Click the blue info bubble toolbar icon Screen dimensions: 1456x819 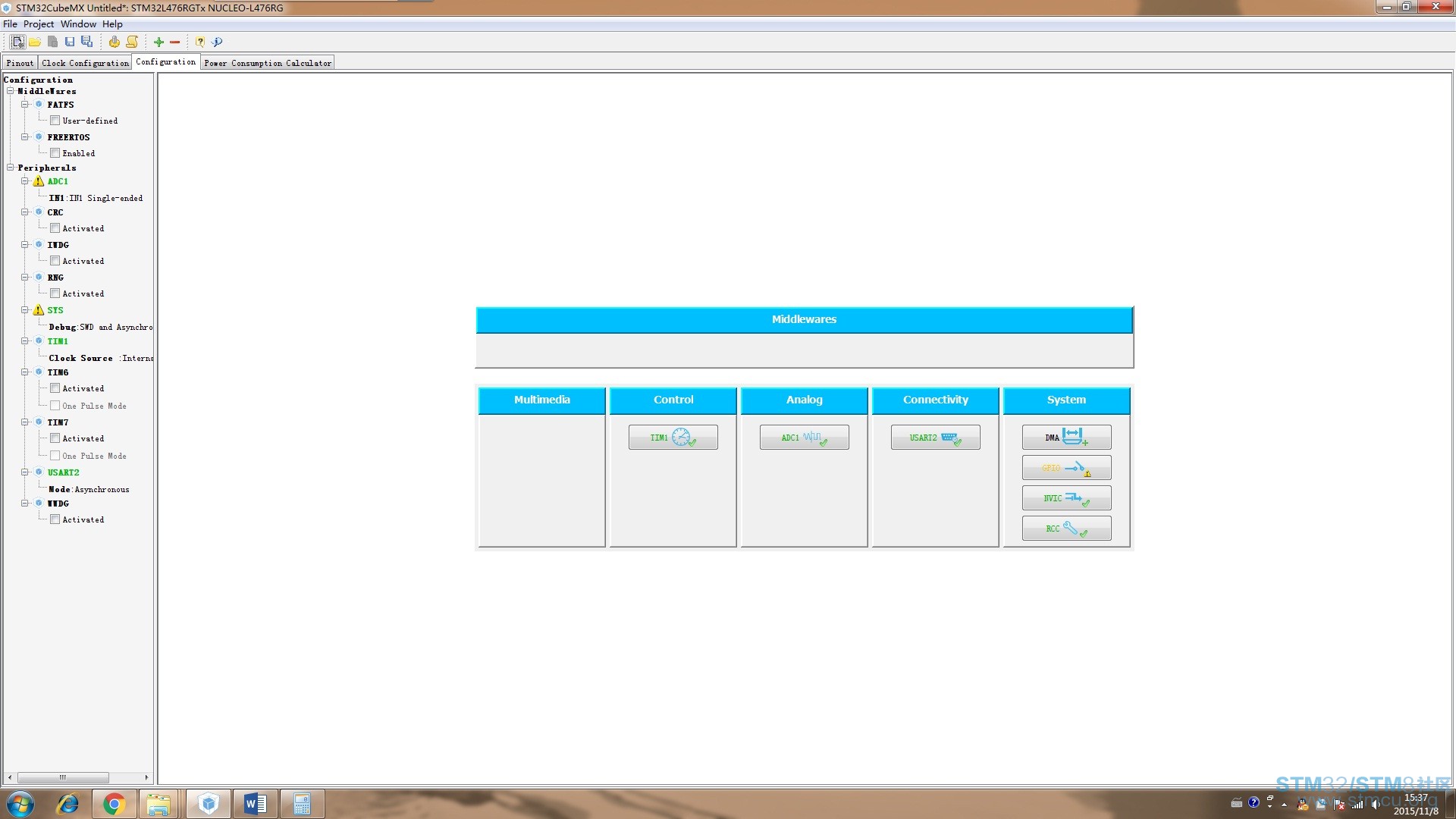pyautogui.click(x=217, y=42)
